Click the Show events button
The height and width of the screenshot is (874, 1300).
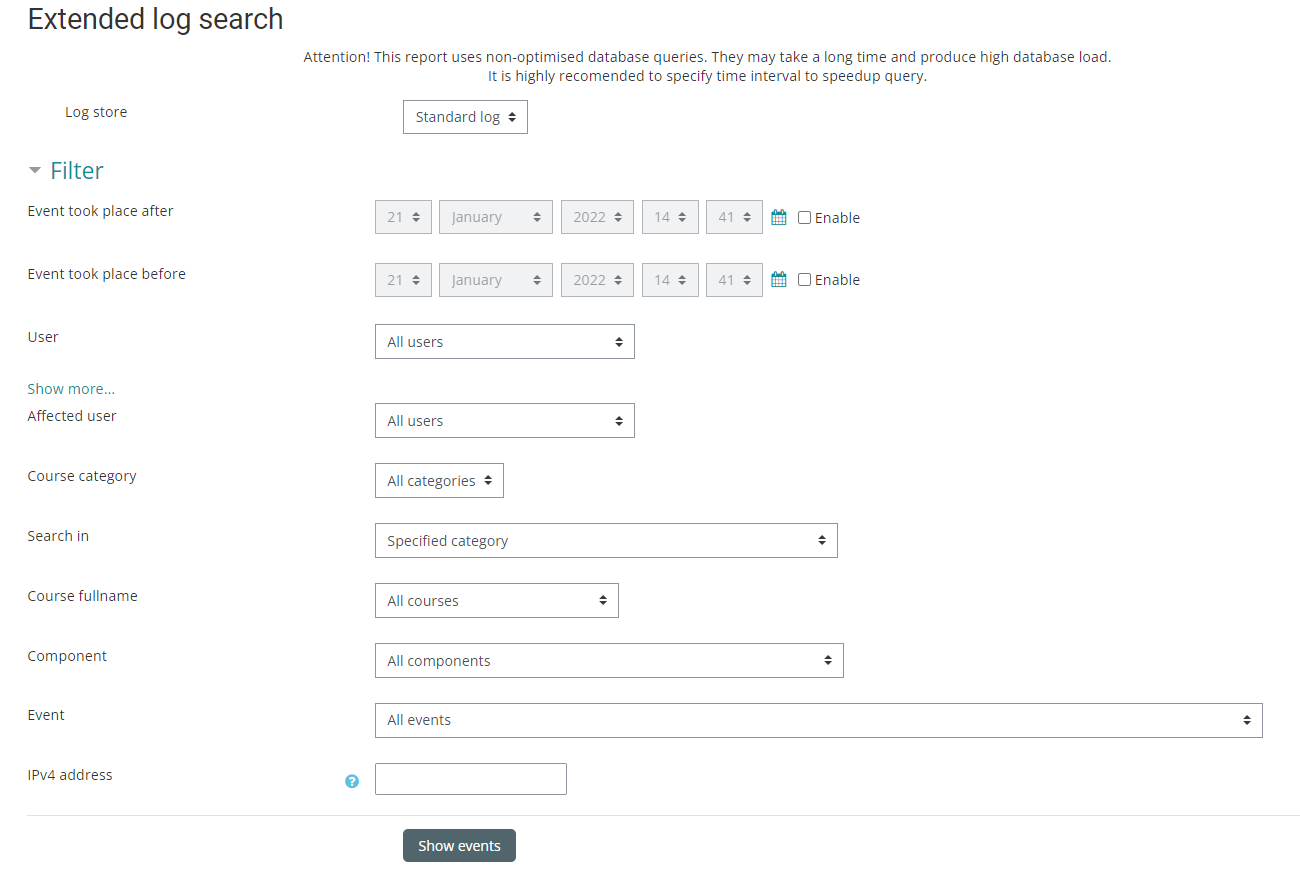click(459, 846)
